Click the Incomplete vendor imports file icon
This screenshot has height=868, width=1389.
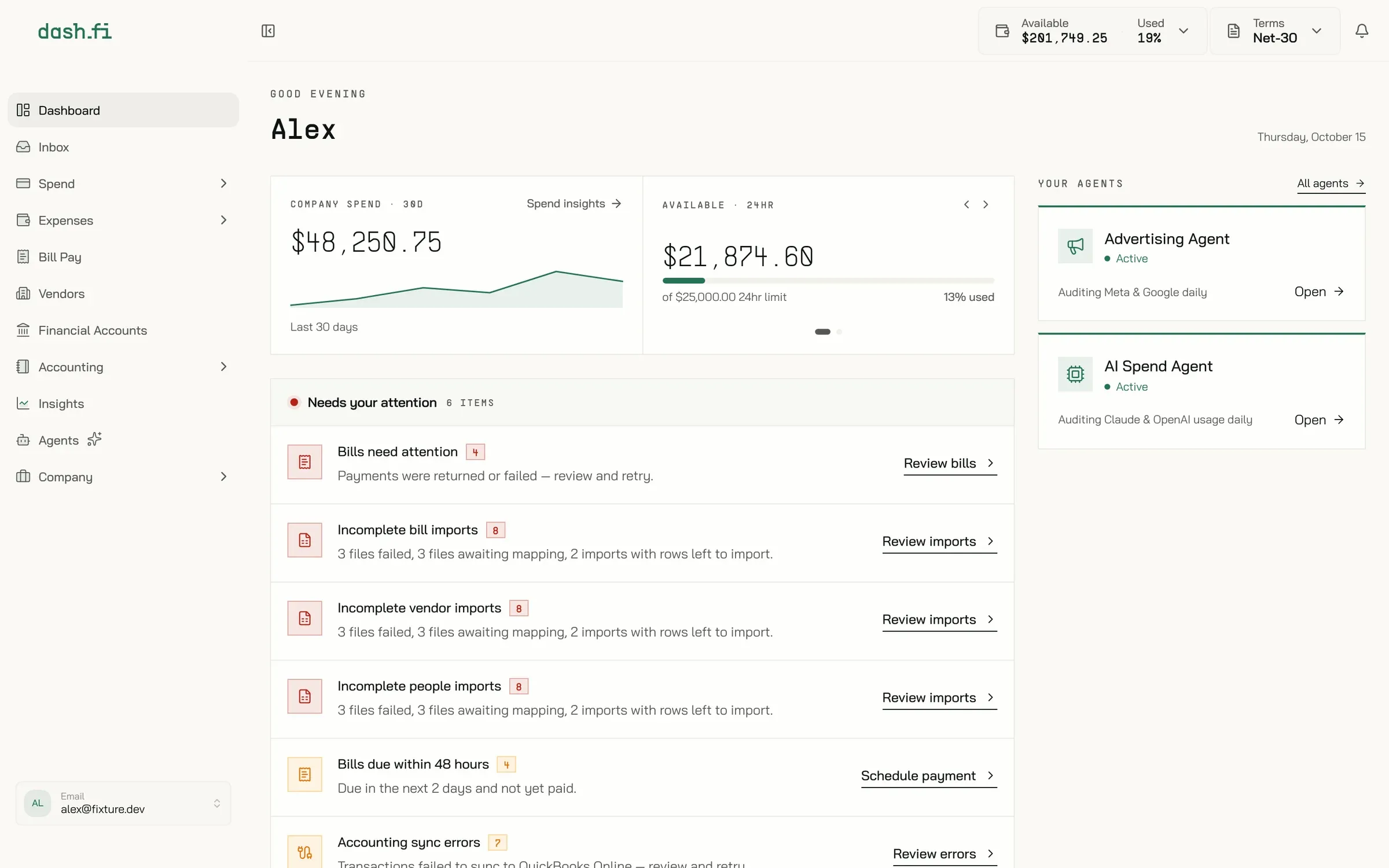point(305,618)
